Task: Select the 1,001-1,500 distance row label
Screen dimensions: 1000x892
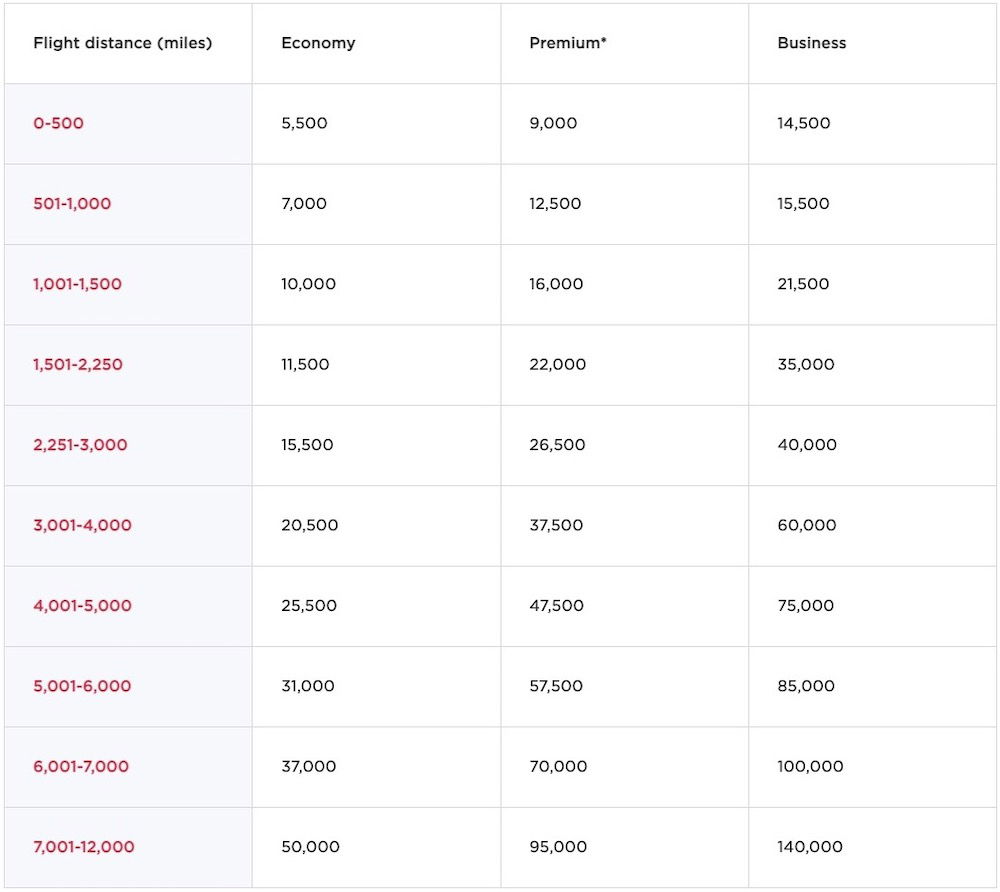Action: (78, 284)
